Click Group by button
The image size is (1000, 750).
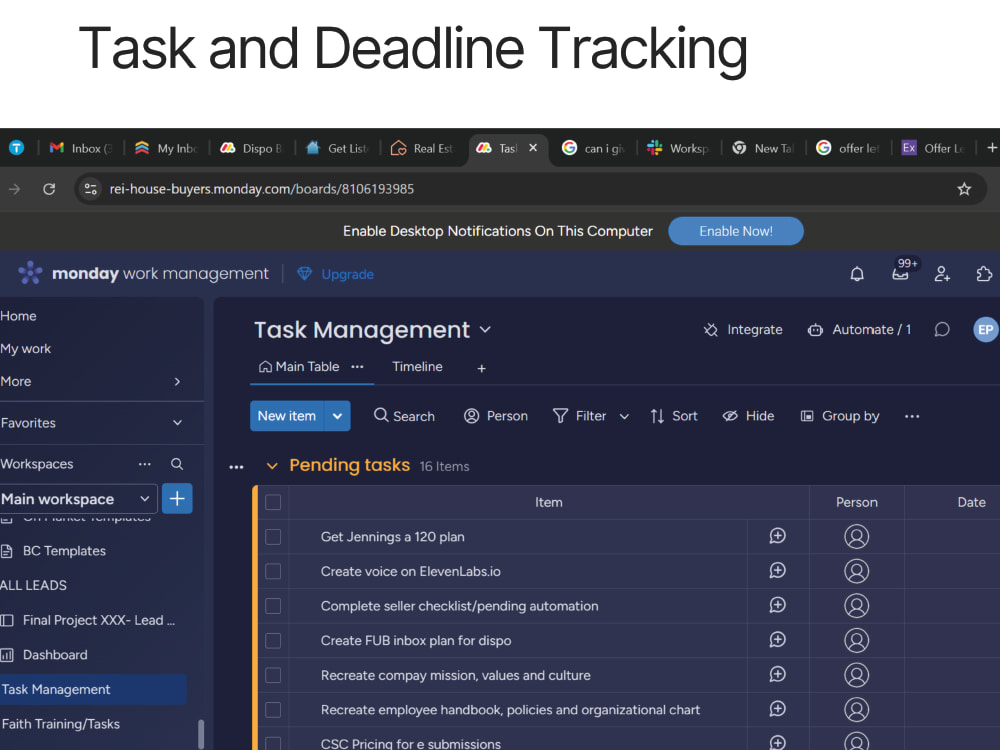click(840, 416)
